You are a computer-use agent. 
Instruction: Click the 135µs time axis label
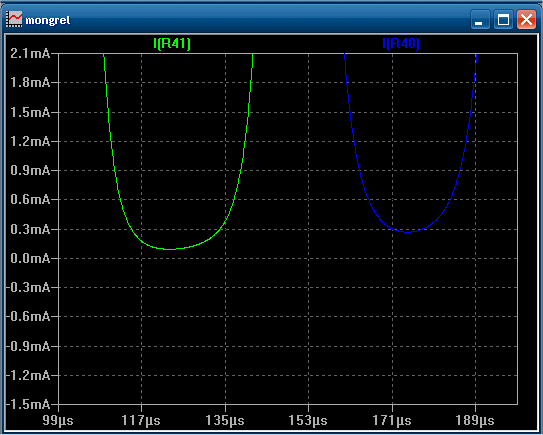[x=225, y=421]
